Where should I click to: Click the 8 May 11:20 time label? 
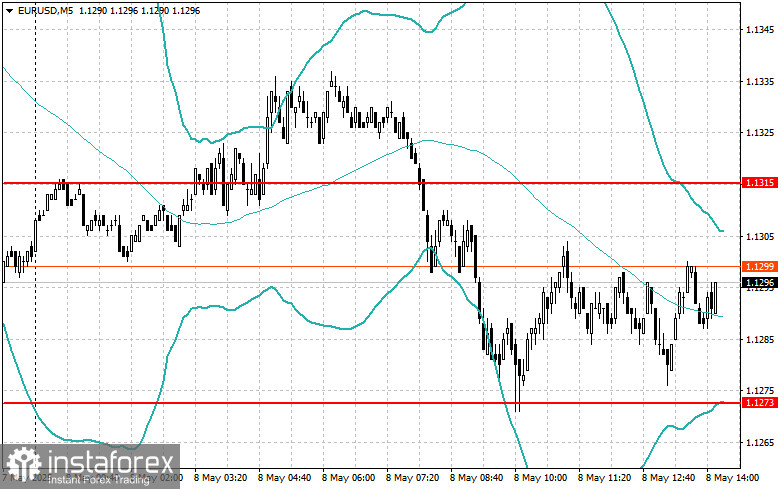pyautogui.click(x=604, y=478)
